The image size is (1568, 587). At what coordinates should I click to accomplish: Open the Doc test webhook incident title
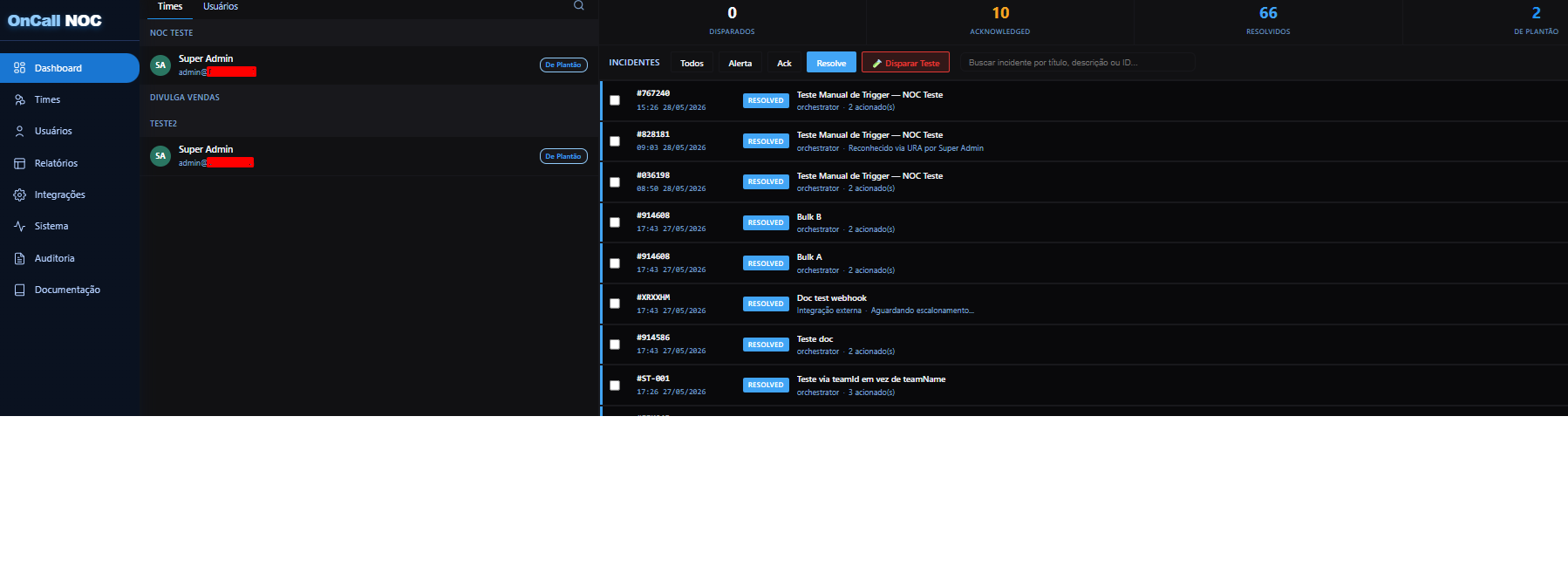832,298
